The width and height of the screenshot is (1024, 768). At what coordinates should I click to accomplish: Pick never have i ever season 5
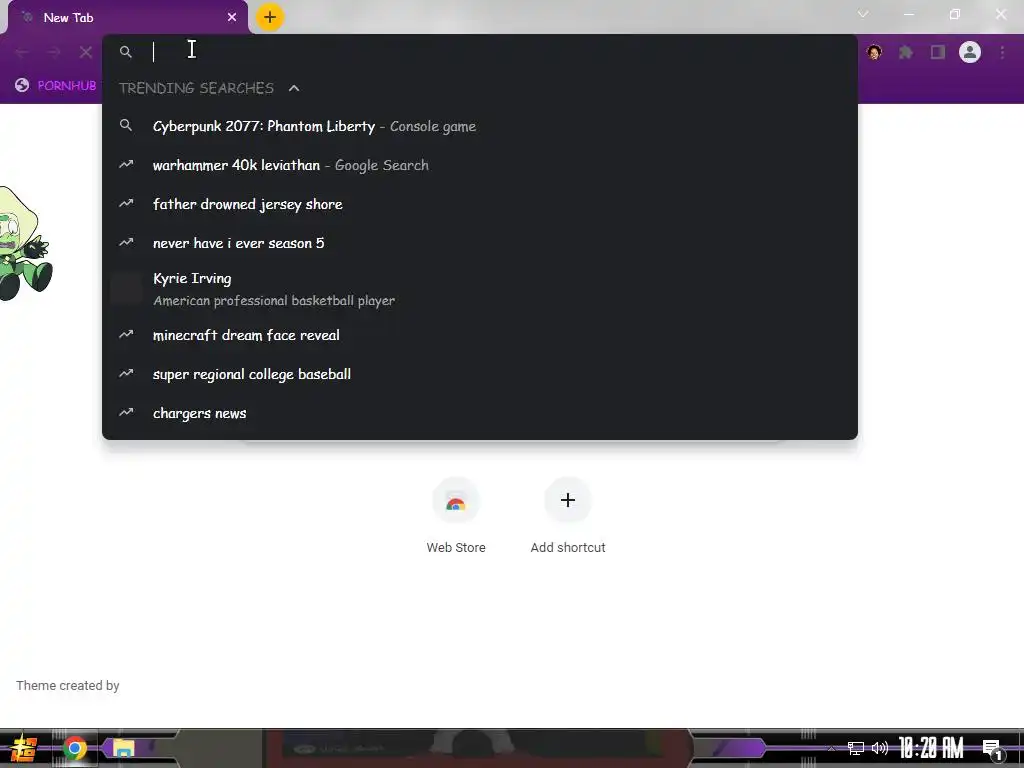pos(479,243)
